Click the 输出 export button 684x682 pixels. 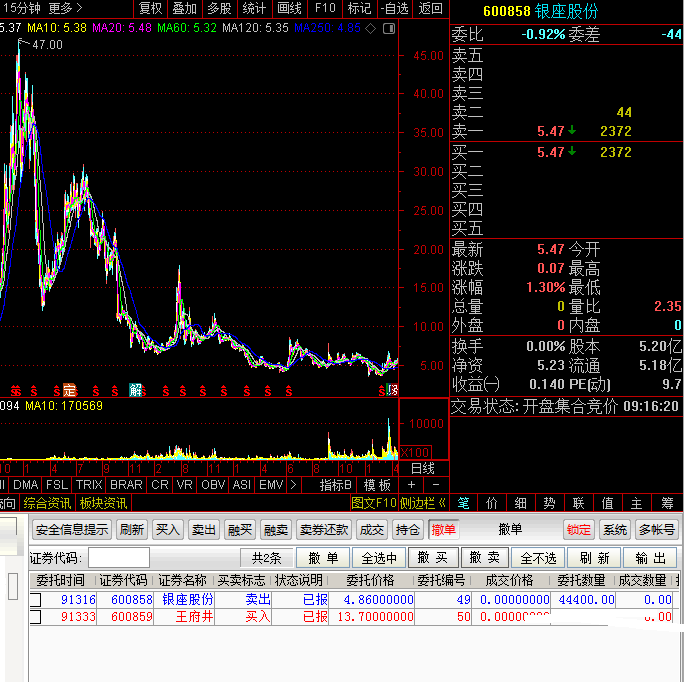coord(651,558)
